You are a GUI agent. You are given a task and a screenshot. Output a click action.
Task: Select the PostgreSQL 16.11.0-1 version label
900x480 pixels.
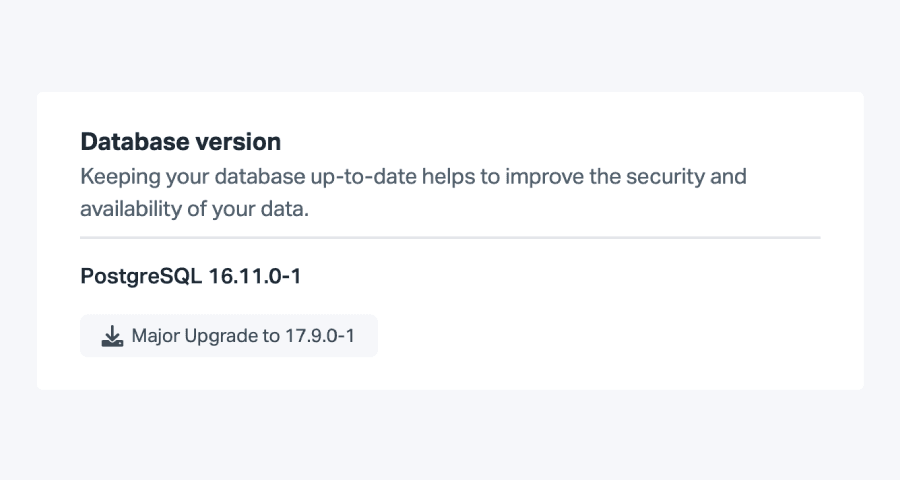point(190,276)
